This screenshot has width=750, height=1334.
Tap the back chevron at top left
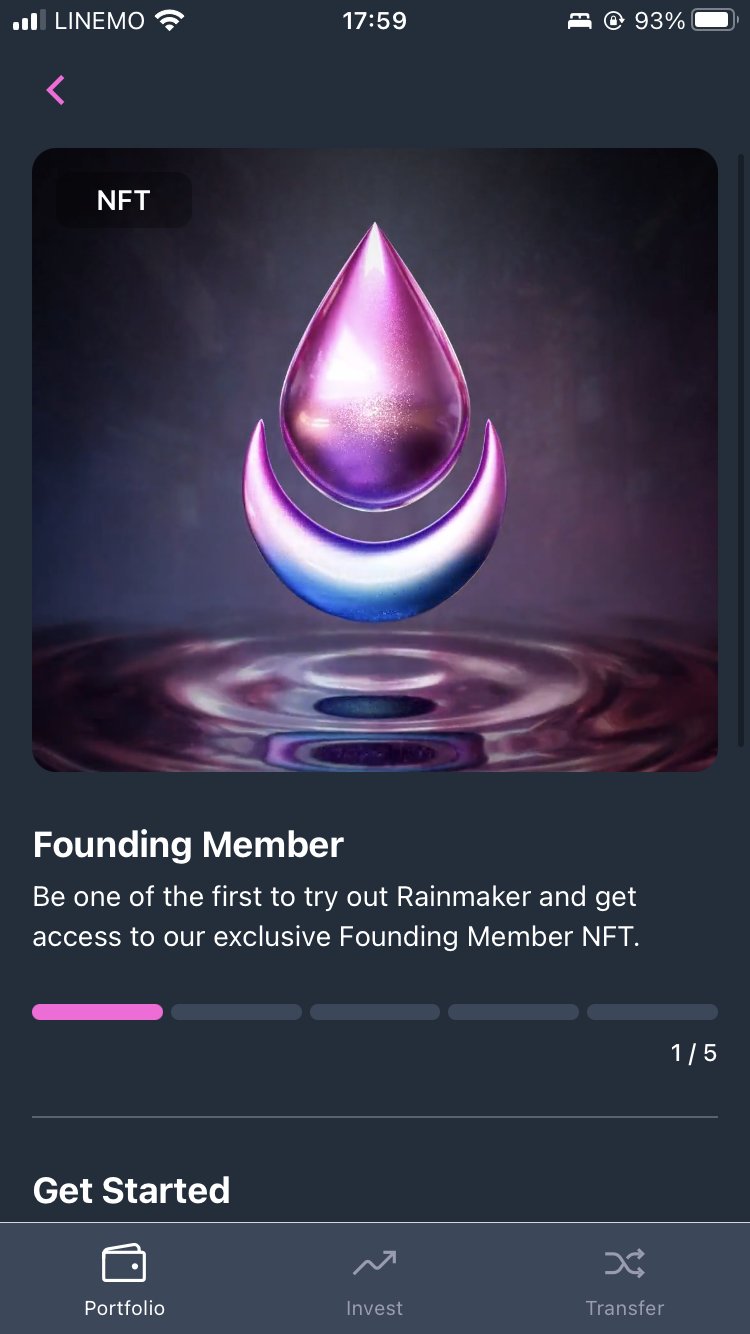tap(56, 90)
